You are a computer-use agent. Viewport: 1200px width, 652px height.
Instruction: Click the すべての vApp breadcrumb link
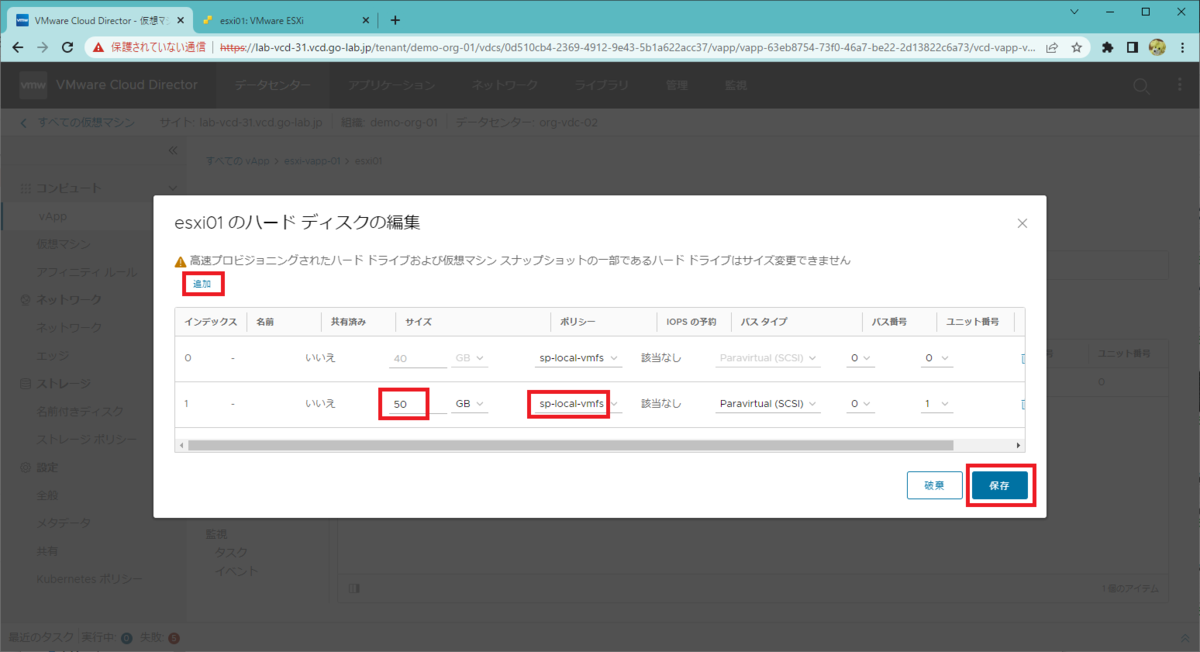[x=239, y=160]
